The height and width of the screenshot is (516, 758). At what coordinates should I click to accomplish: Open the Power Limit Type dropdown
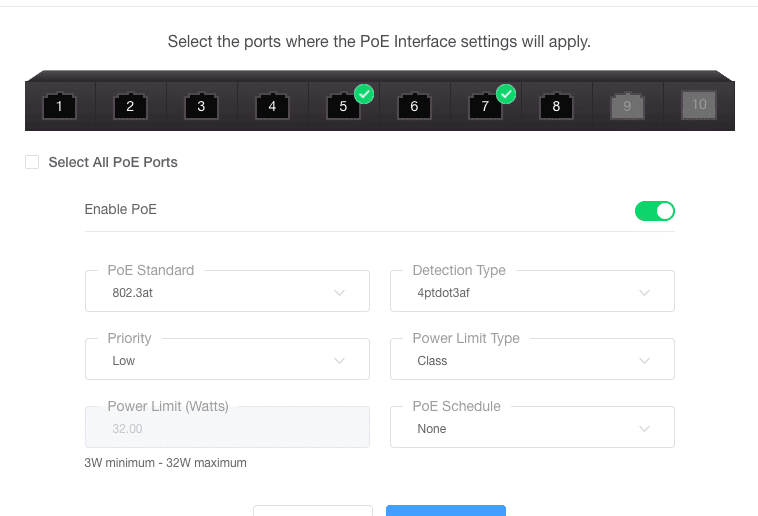coord(532,359)
